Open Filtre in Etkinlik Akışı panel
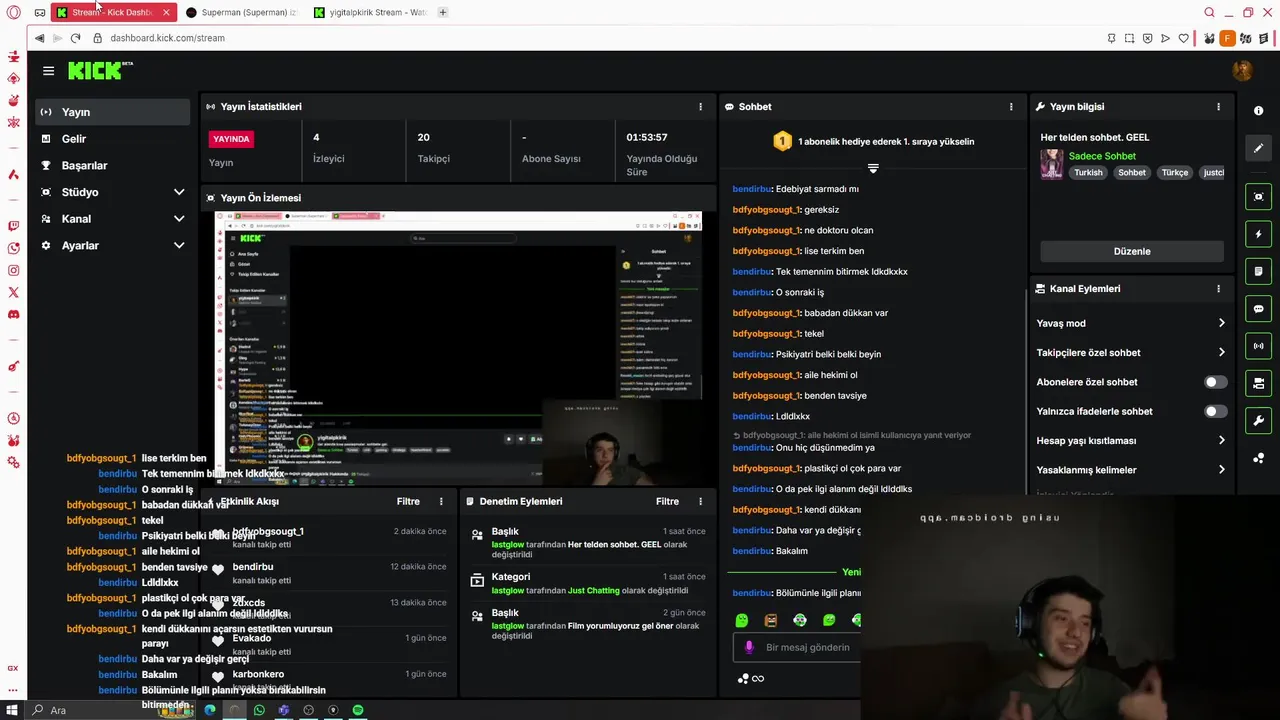Viewport: 1280px width, 720px height. [408, 501]
